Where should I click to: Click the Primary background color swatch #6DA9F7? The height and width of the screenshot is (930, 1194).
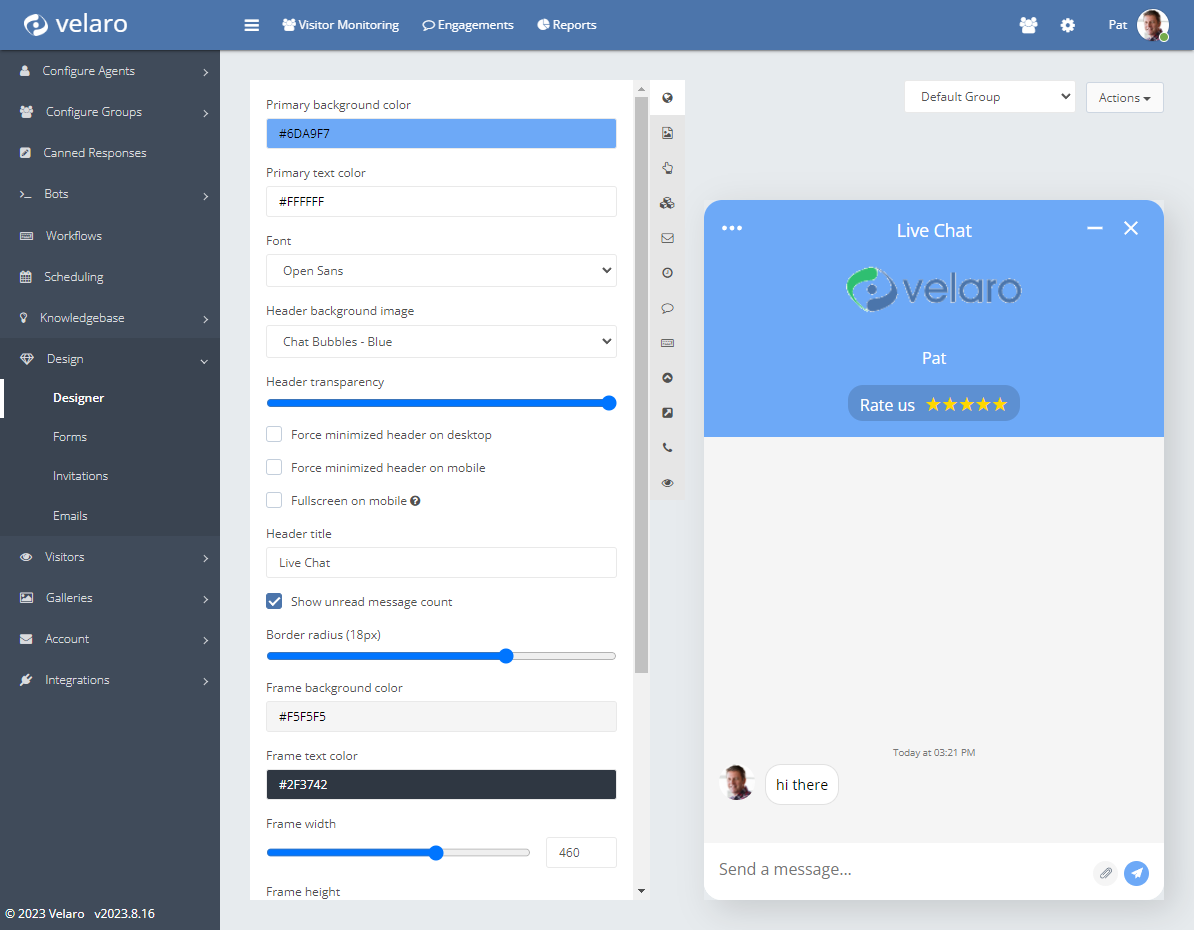pyautogui.click(x=441, y=134)
